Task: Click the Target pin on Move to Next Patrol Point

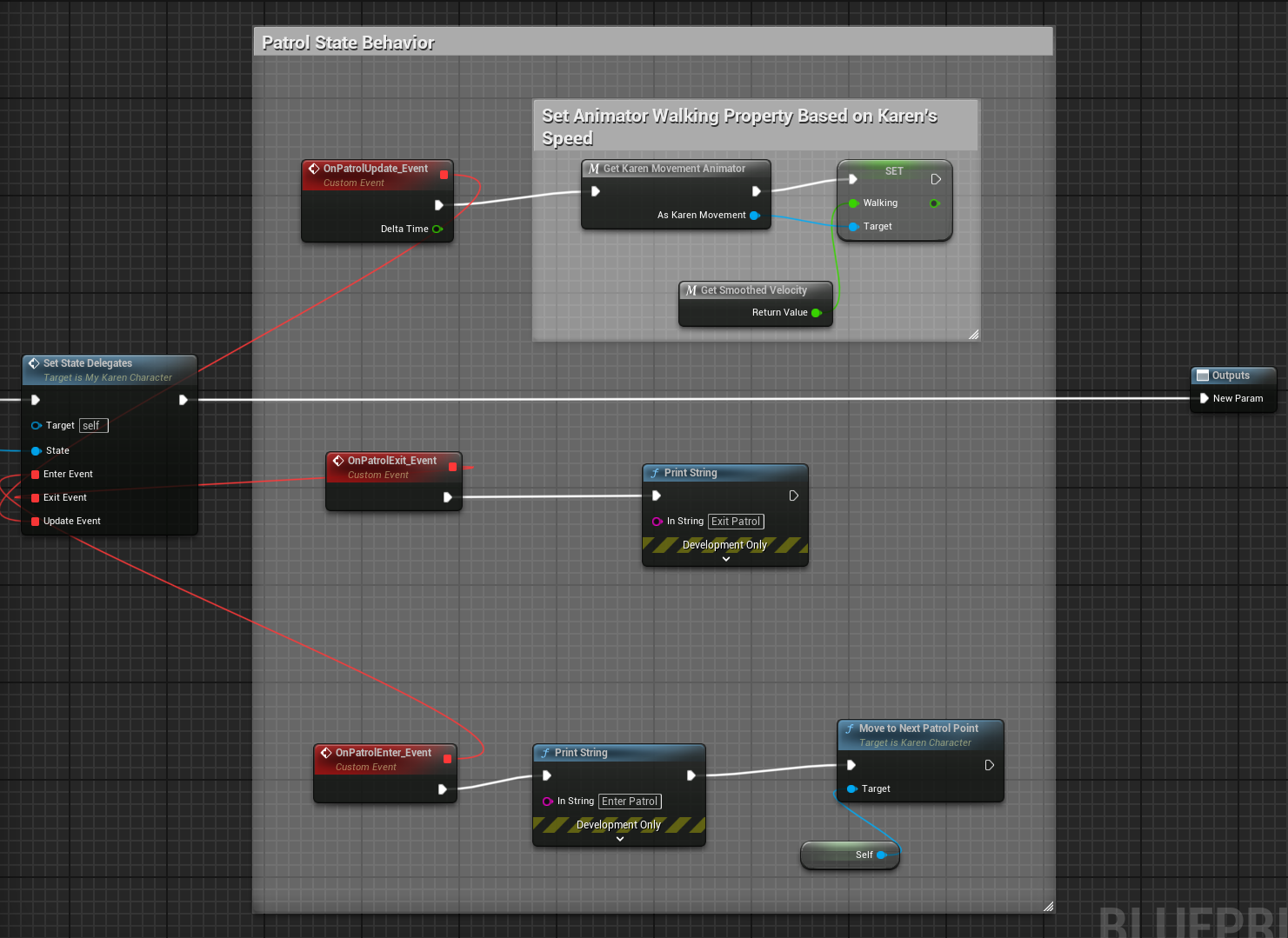Action: pos(851,788)
